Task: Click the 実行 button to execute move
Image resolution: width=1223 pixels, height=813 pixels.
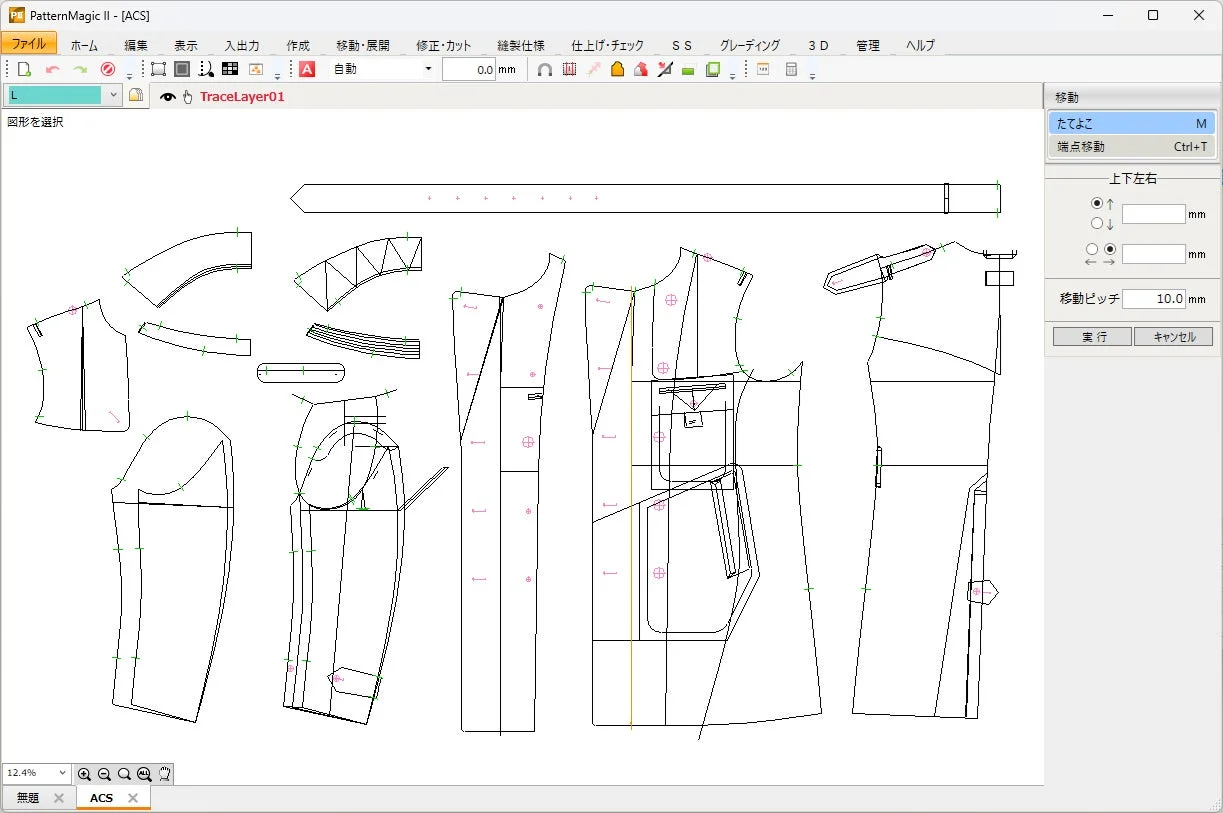Action: tap(1091, 336)
